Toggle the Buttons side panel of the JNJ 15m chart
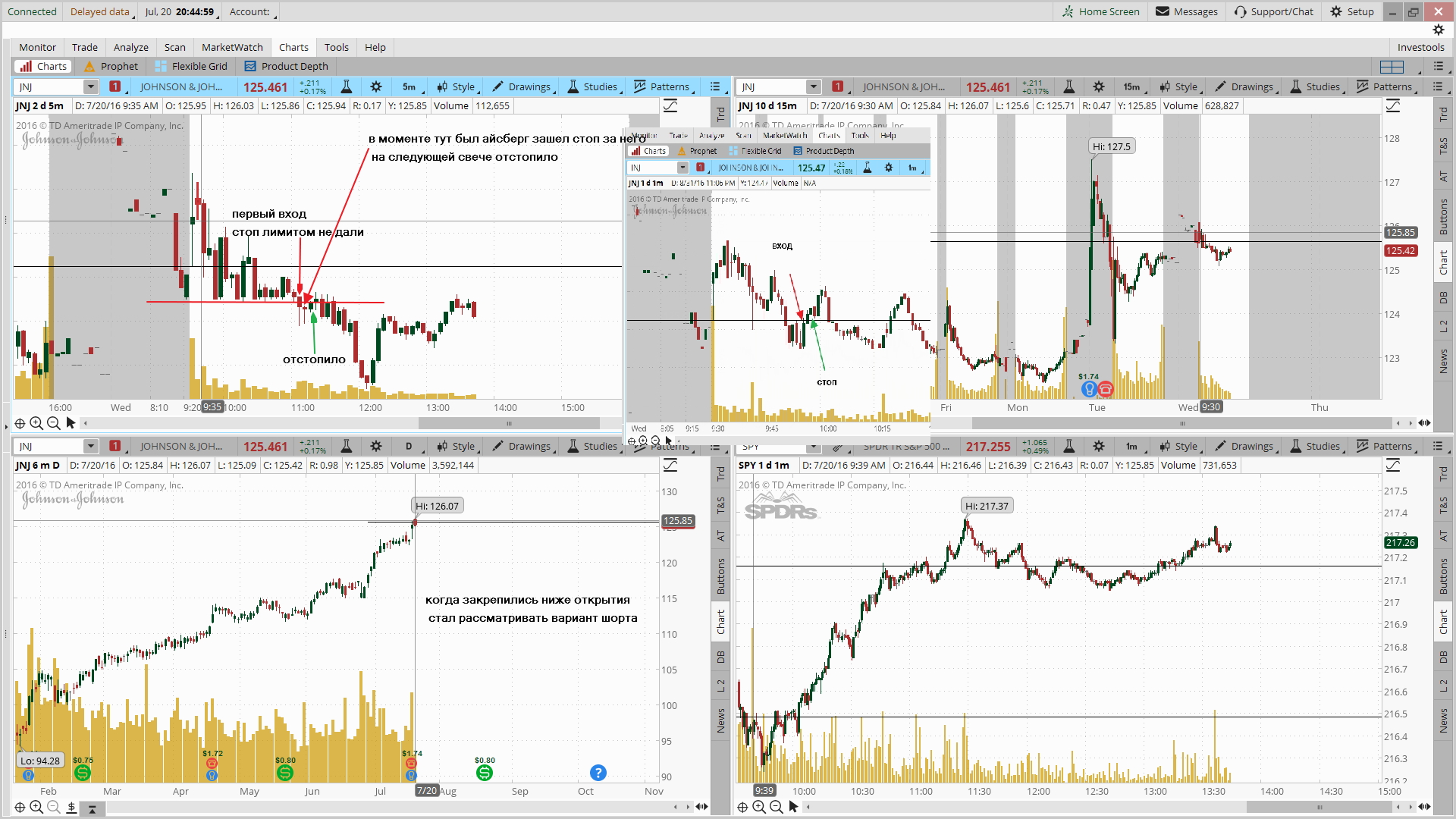This screenshot has width=1456, height=819. tap(1443, 217)
